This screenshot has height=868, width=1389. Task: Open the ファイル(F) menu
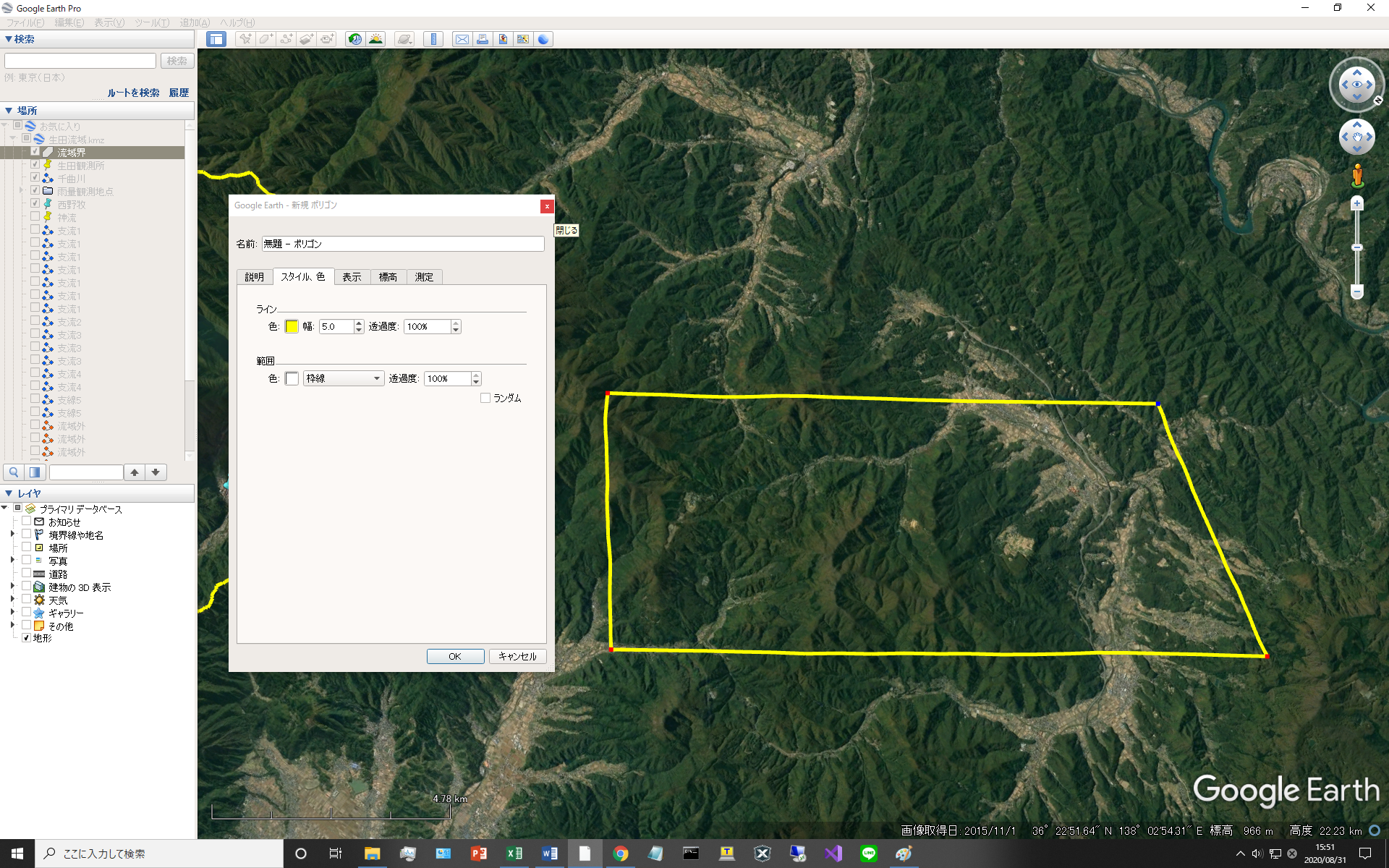pos(25,22)
